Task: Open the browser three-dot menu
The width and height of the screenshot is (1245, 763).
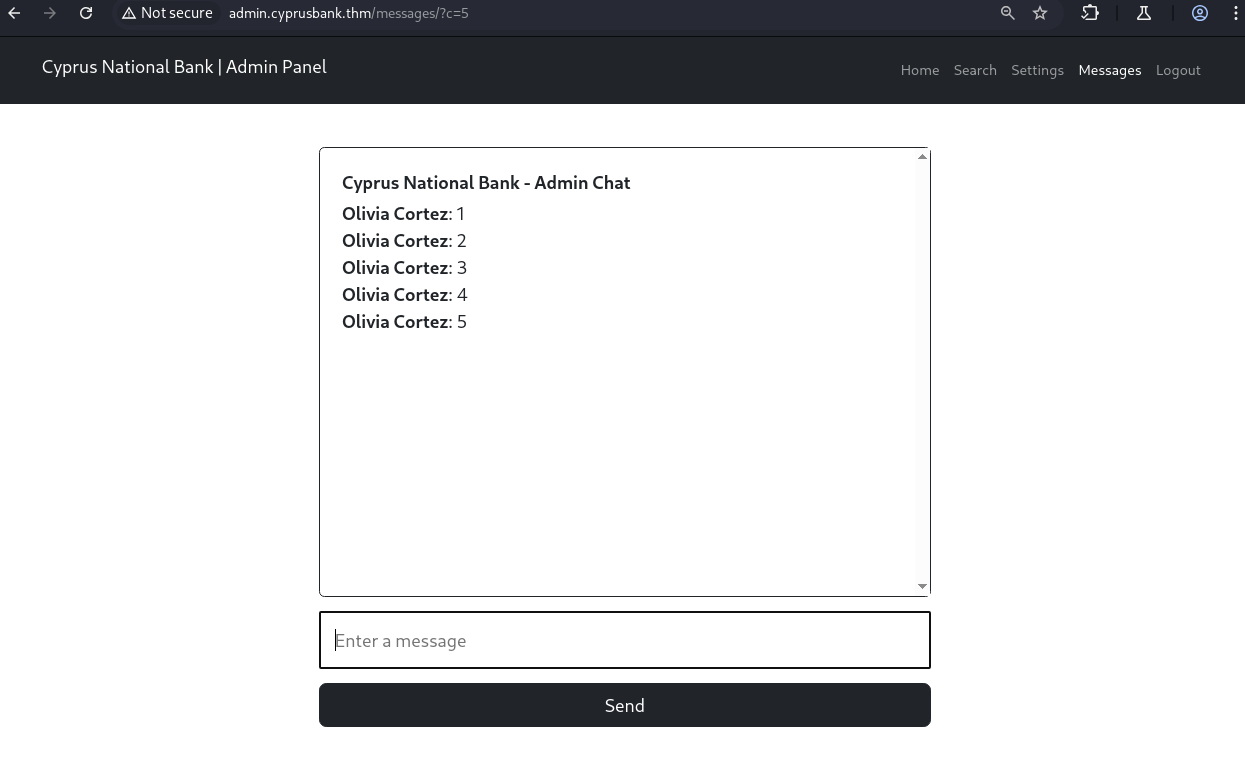Action: 1237,13
